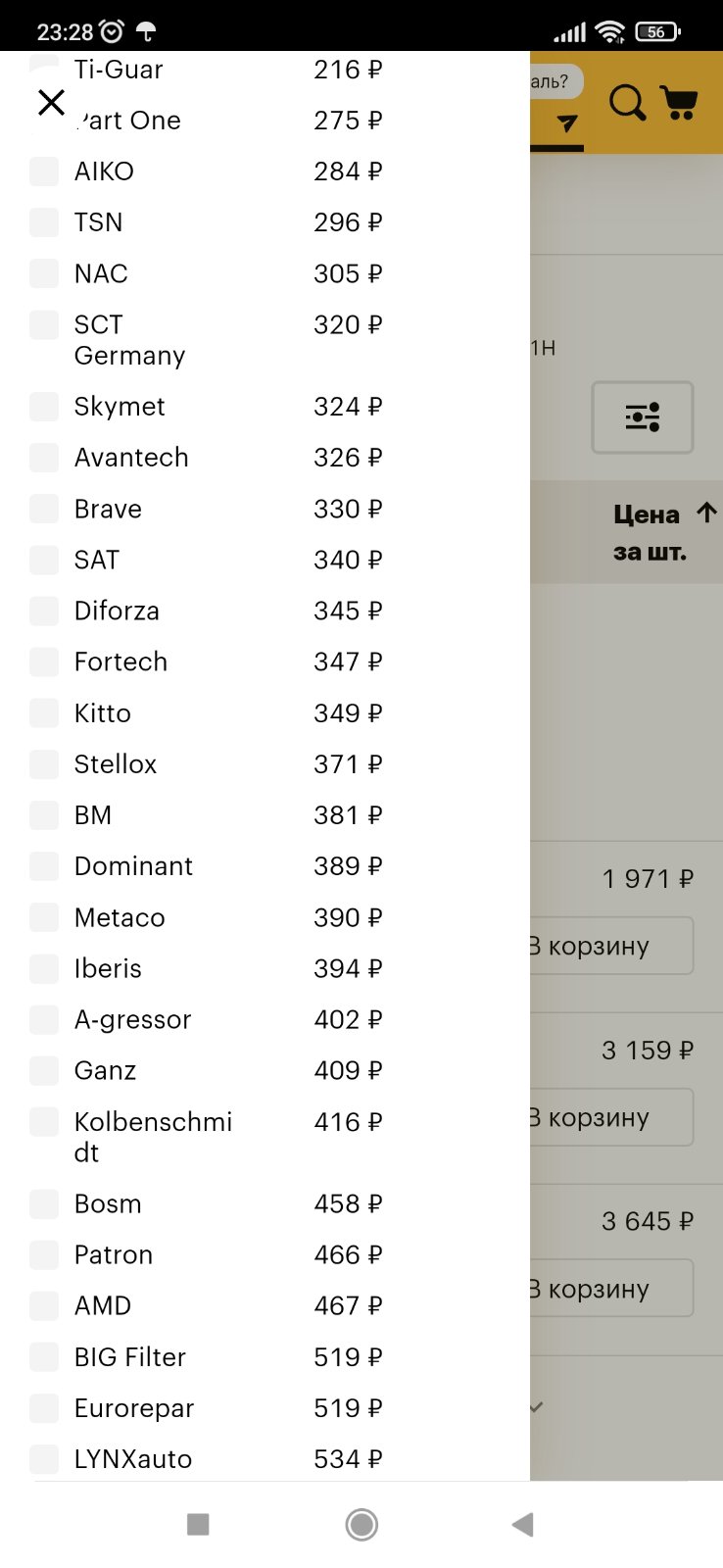Screen dimensions: 723x1568
Task: Check the Stellox brand checkbox
Action: tap(44, 764)
